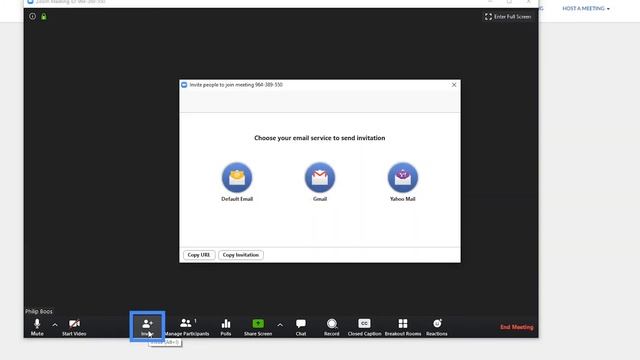640x360 pixels.
Task: Open the Invite button in toolbar
Action: (x=147, y=327)
